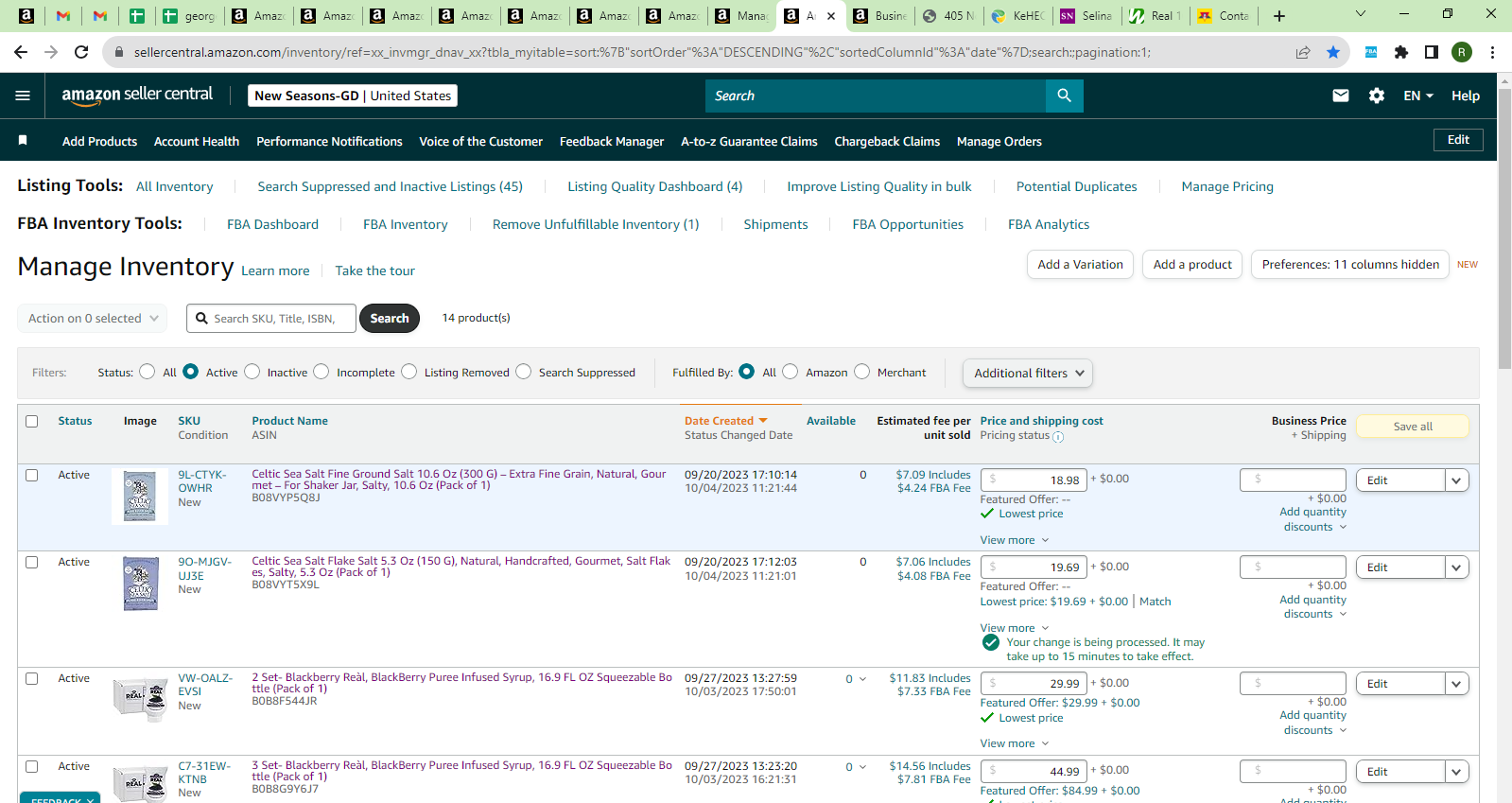Open the Action on 0 selected dropdown
The image size is (1512, 803).
coord(93,319)
